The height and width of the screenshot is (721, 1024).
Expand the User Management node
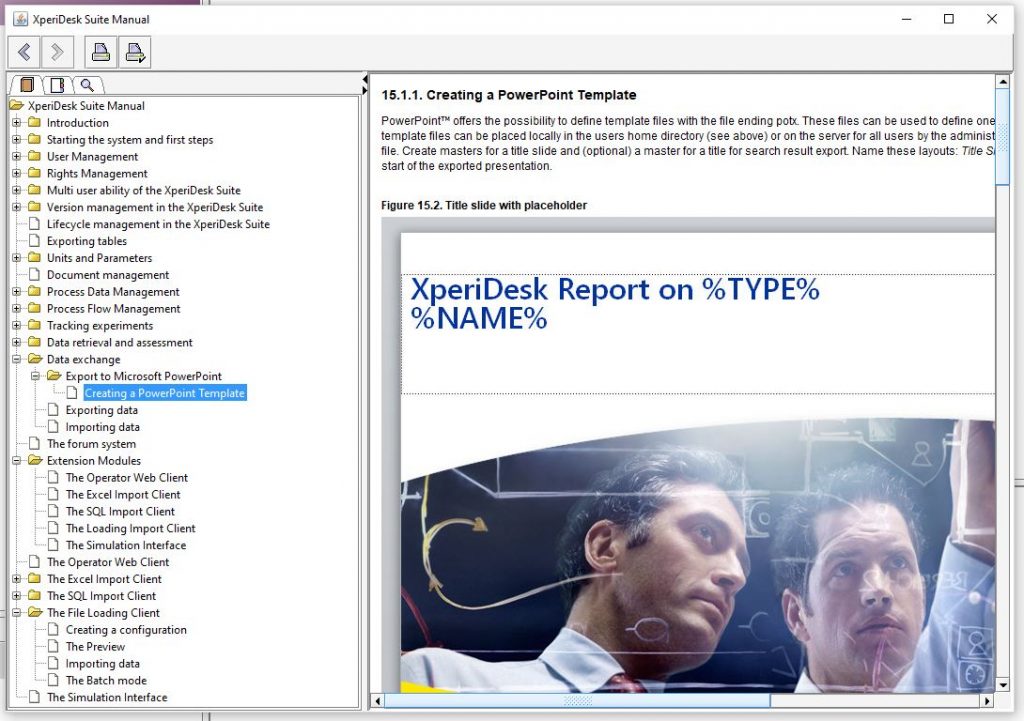coord(16,156)
